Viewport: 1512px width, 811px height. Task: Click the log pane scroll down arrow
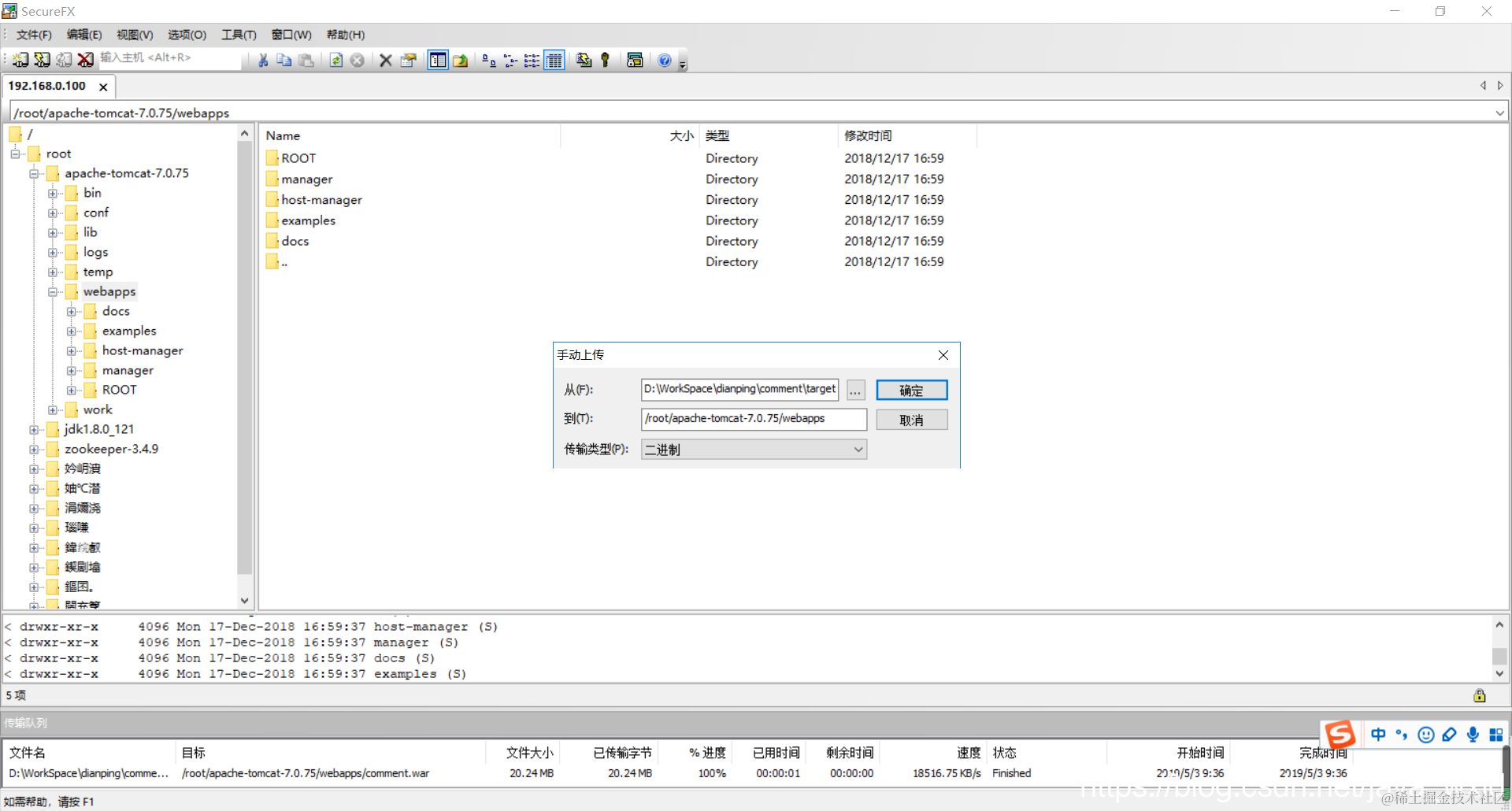tap(1499, 674)
